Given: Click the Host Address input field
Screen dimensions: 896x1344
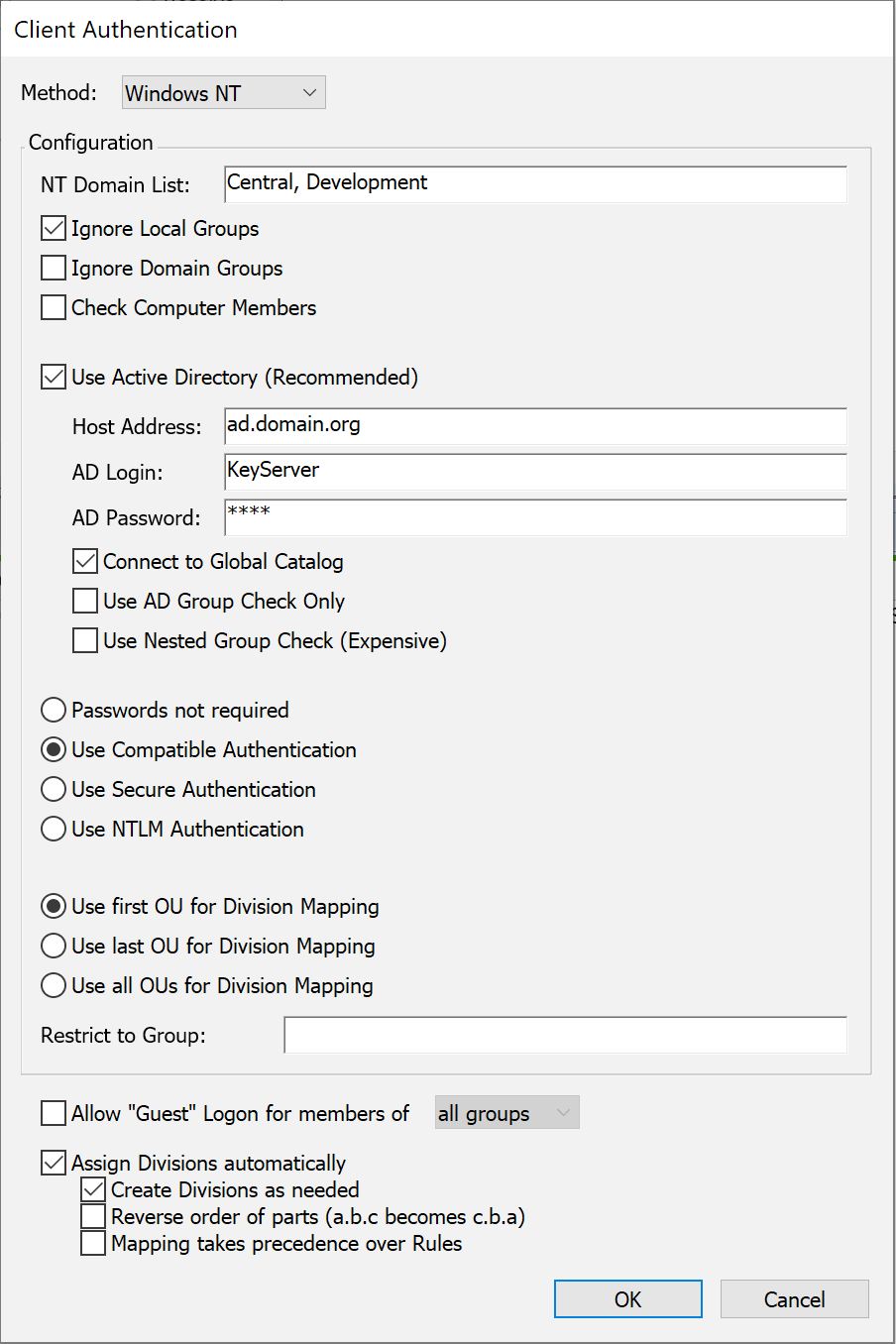Looking at the screenshot, I should tap(535, 426).
